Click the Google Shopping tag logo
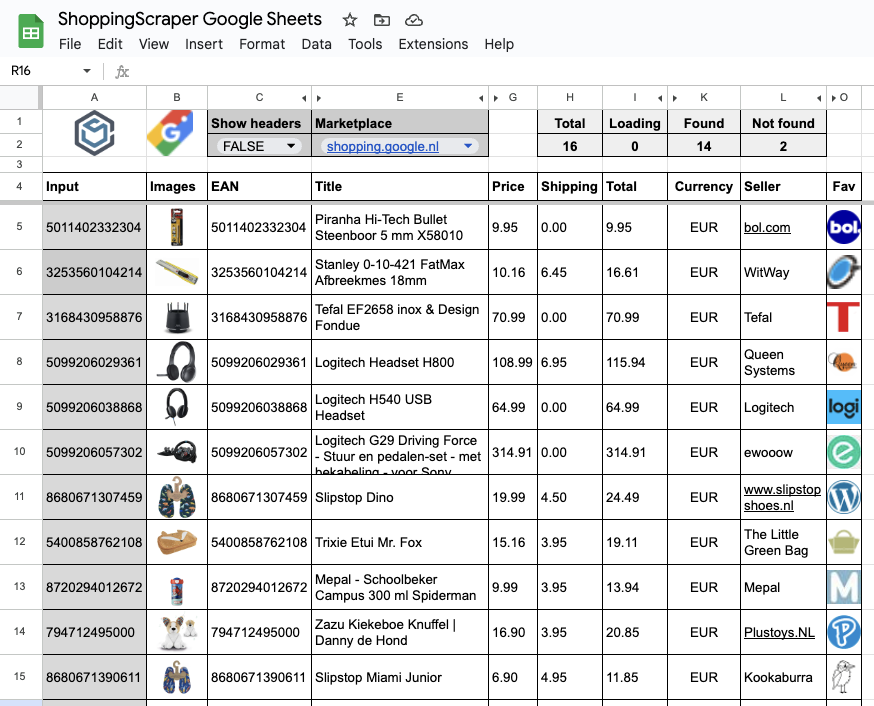This screenshot has height=706, width=874. [x=170, y=133]
